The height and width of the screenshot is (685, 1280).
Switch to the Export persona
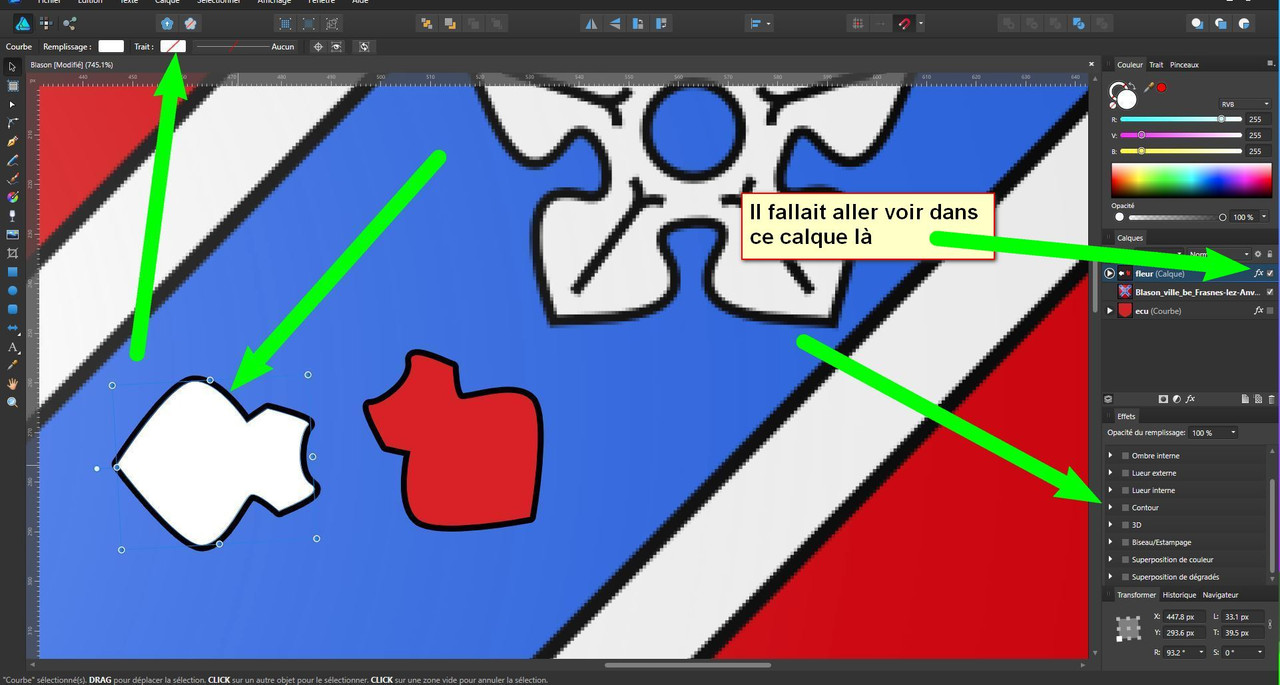tap(70, 23)
